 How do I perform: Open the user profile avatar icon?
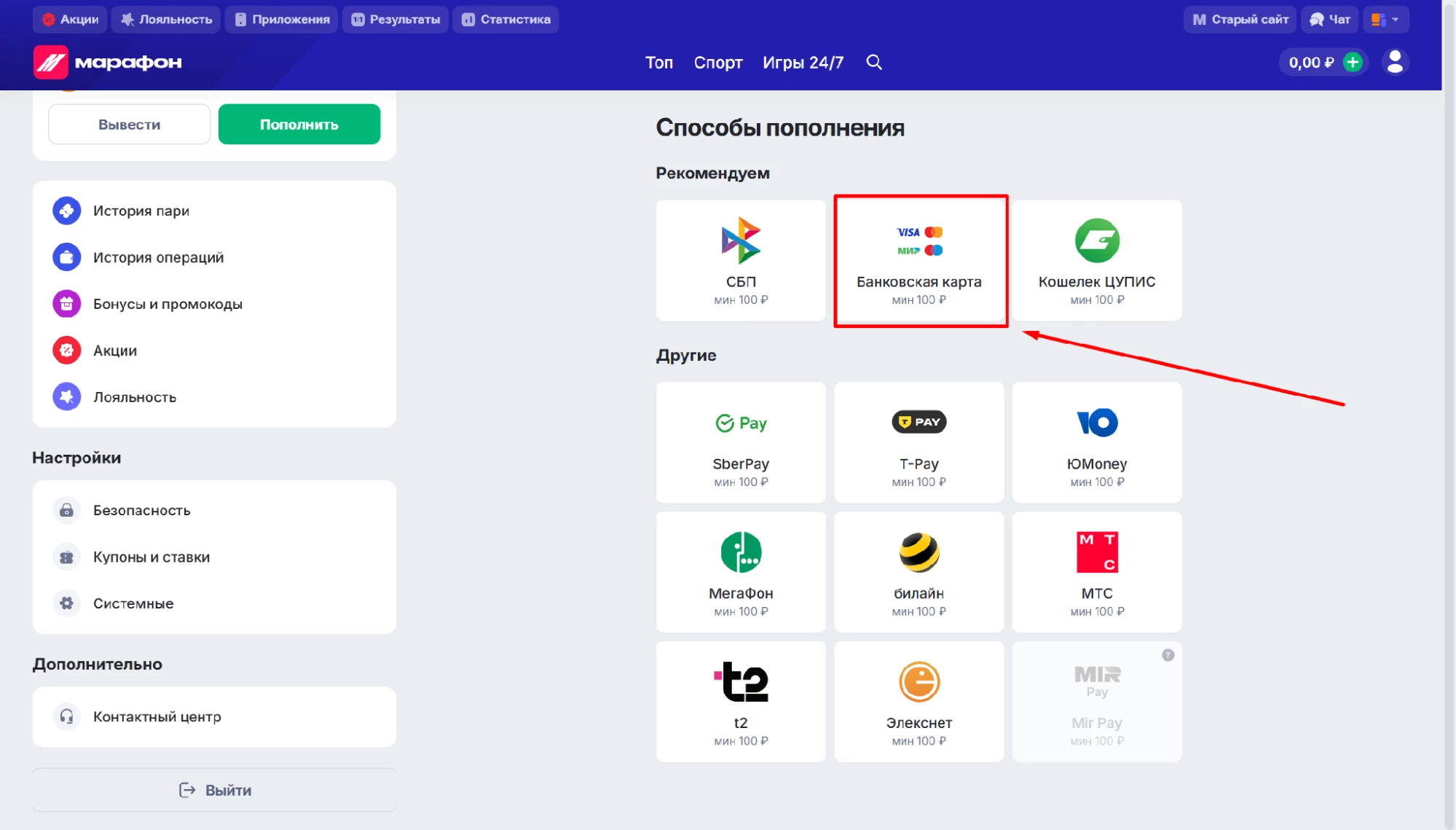coord(1395,63)
